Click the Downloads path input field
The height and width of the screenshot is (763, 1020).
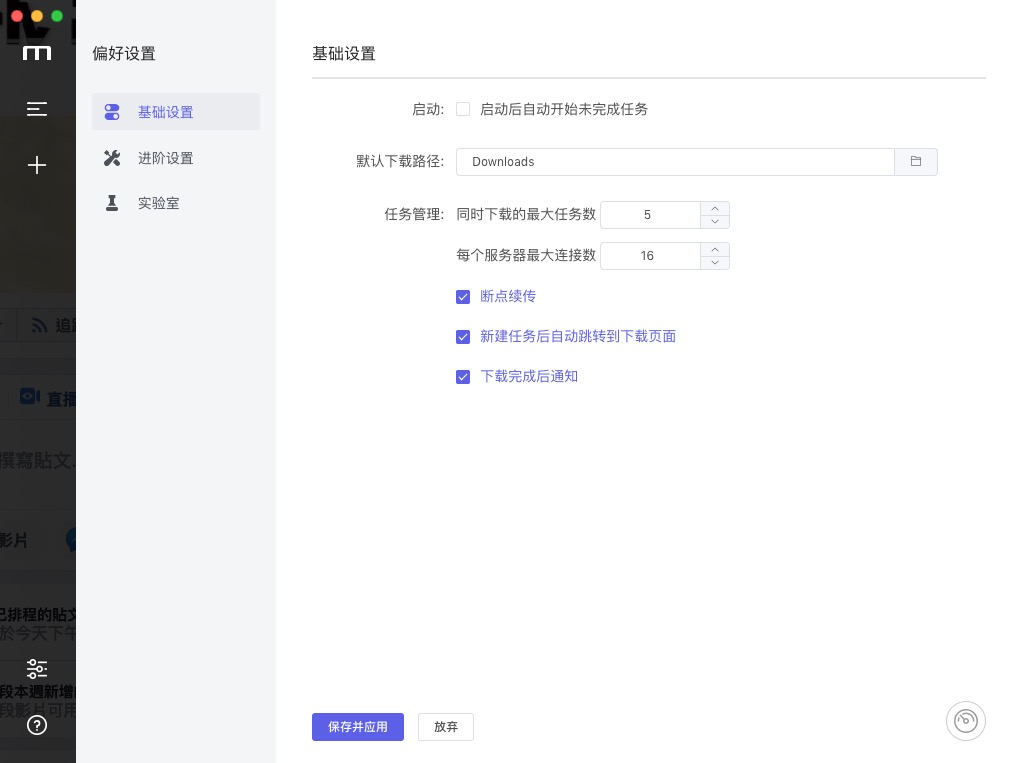[675, 162]
